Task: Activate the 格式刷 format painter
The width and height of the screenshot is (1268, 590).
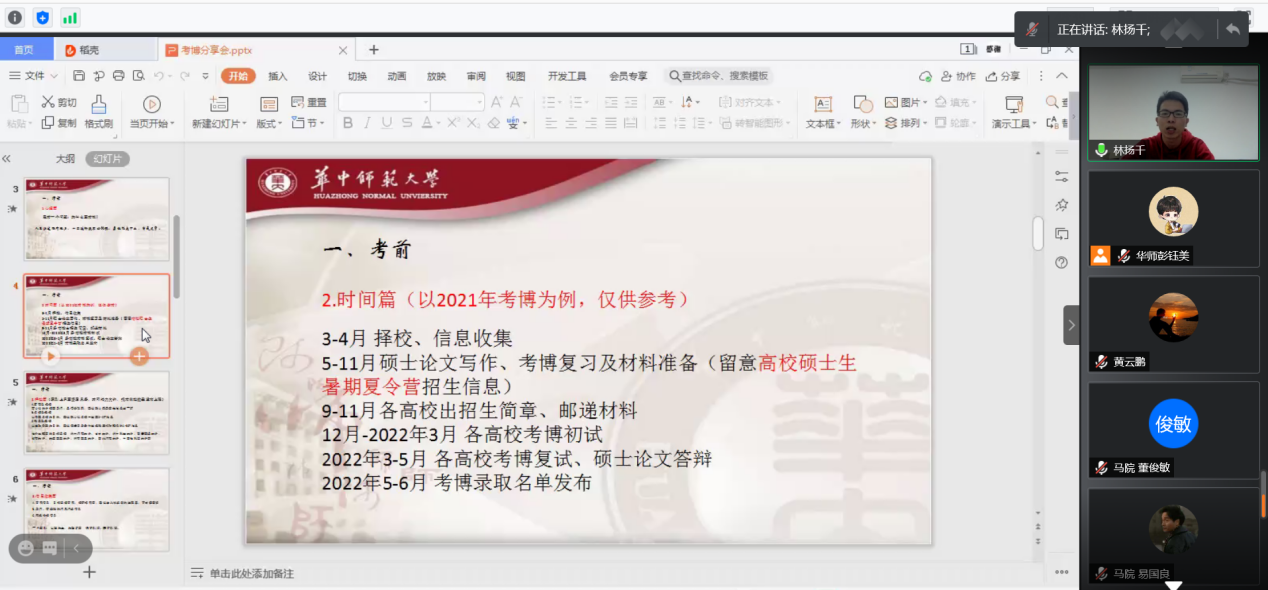Action: [x=99, y=111]
